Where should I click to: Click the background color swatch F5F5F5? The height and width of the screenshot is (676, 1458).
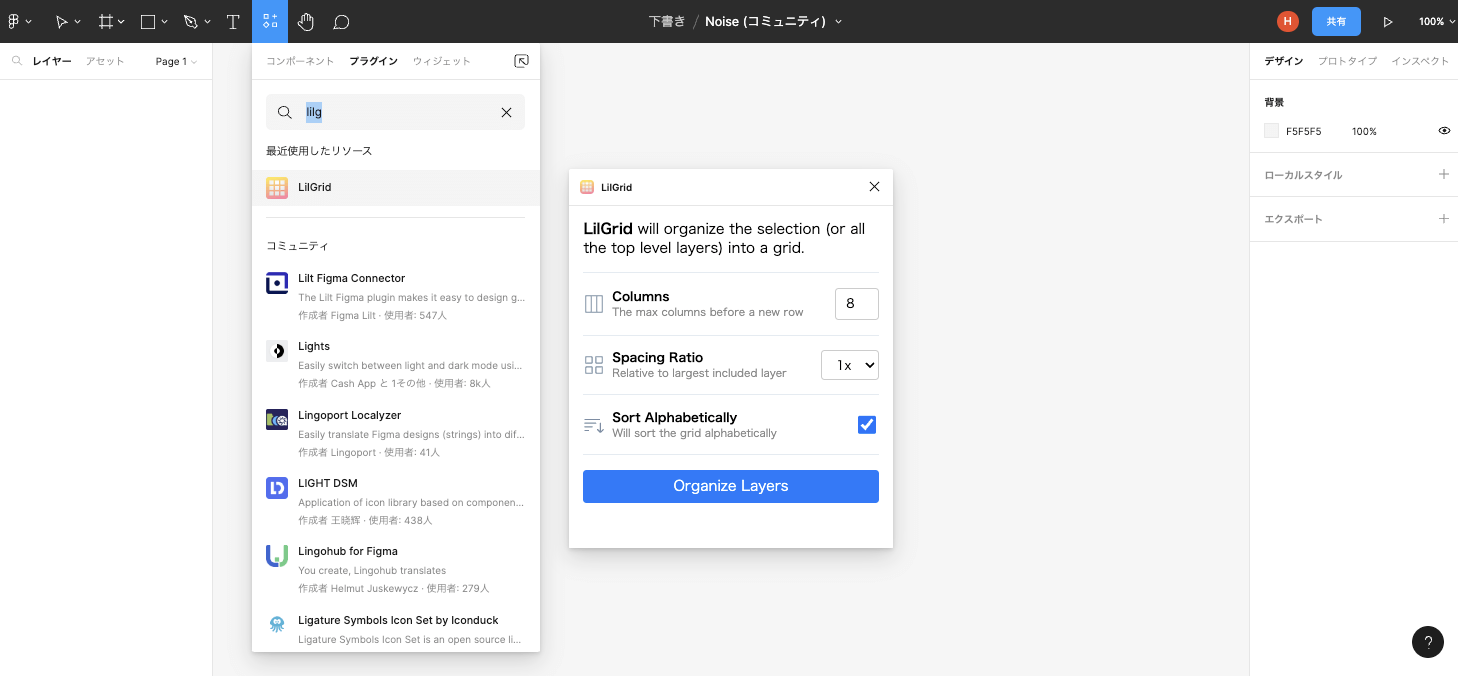[1272, 131]
